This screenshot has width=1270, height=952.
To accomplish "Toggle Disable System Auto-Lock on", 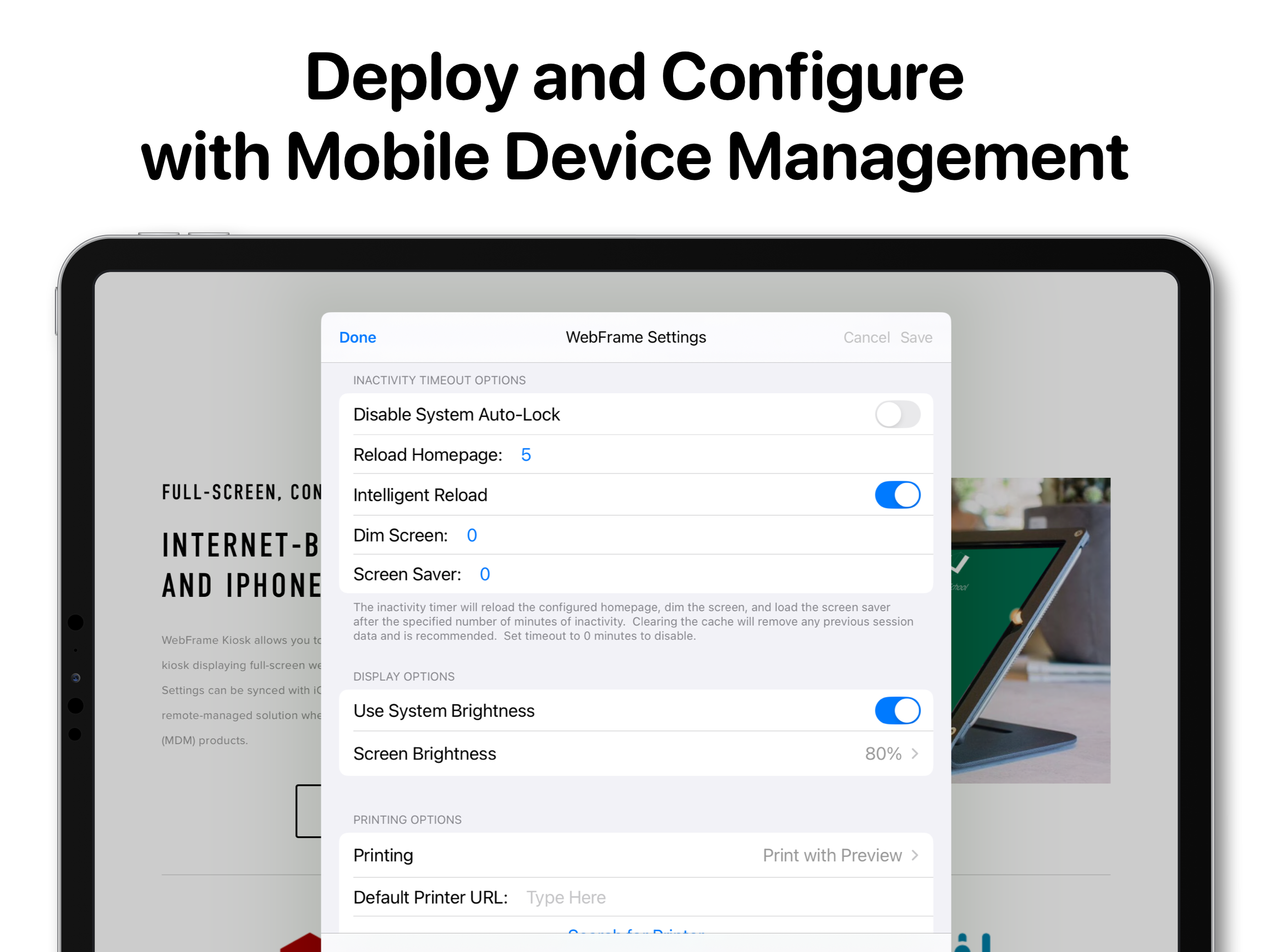I will [898, 414].
